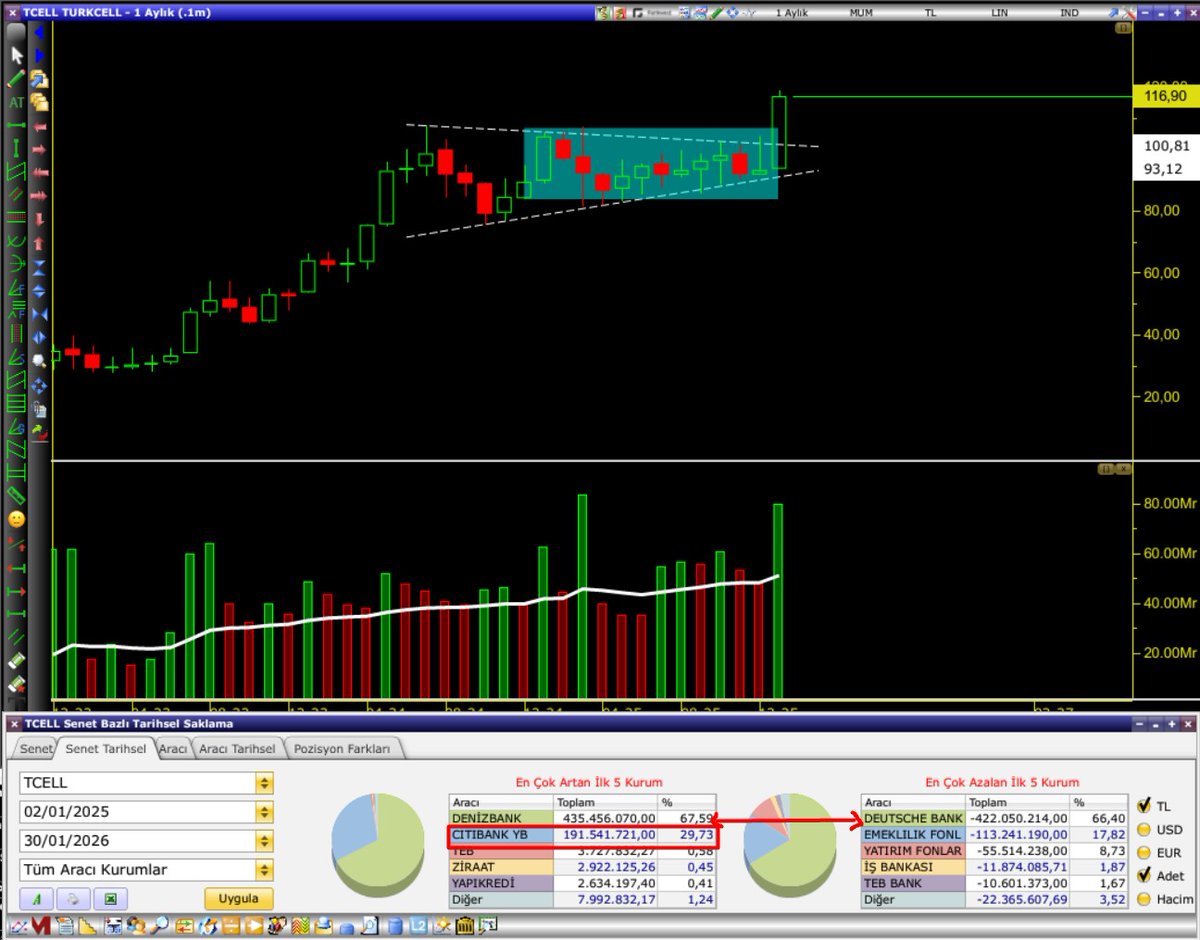The height and width of the screenshot is (940, 1200).
Task: Select the AT text annotation tool
Action: 16,102
